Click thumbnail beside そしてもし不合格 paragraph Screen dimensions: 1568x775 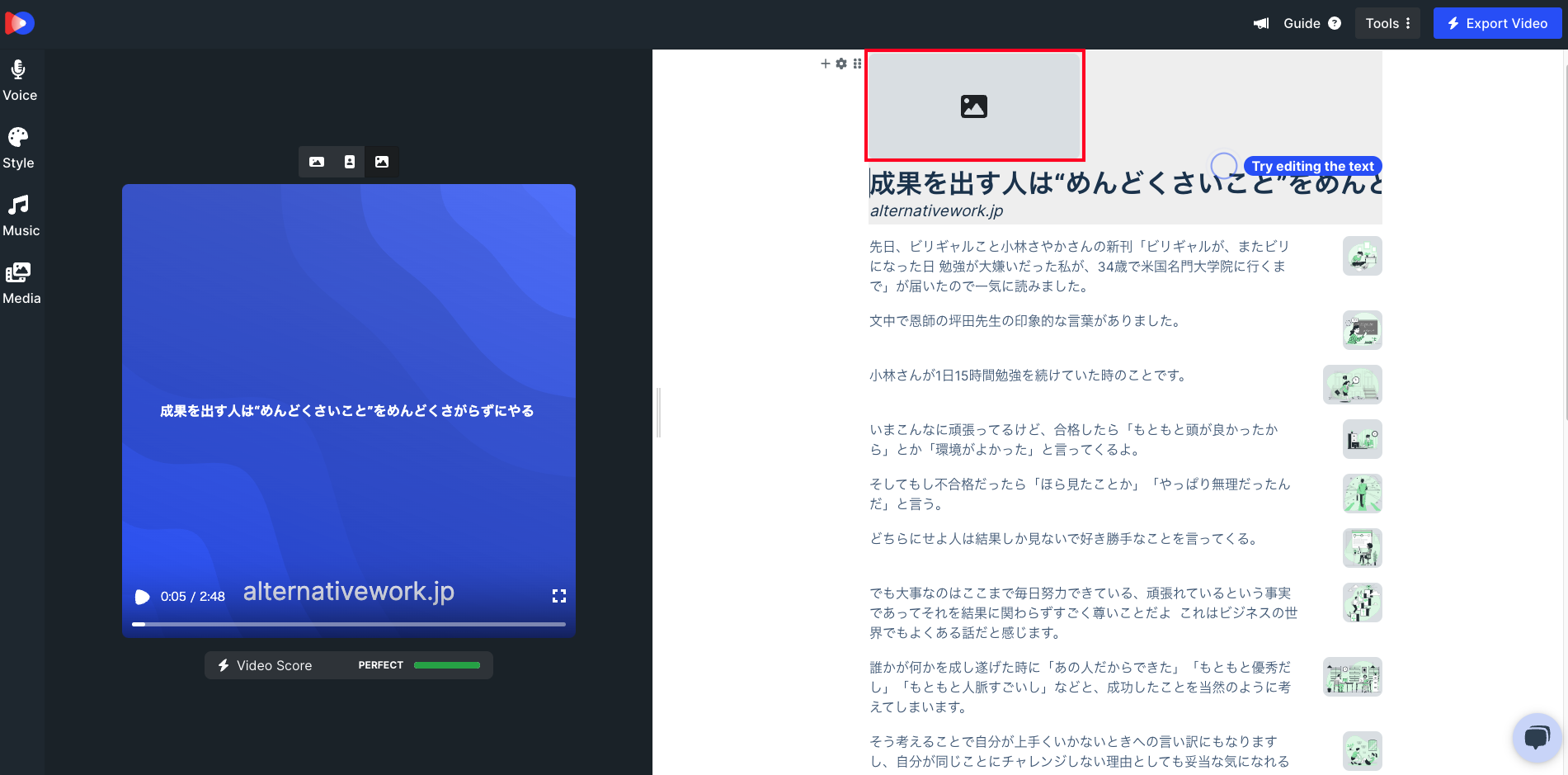click(1362, 494)
